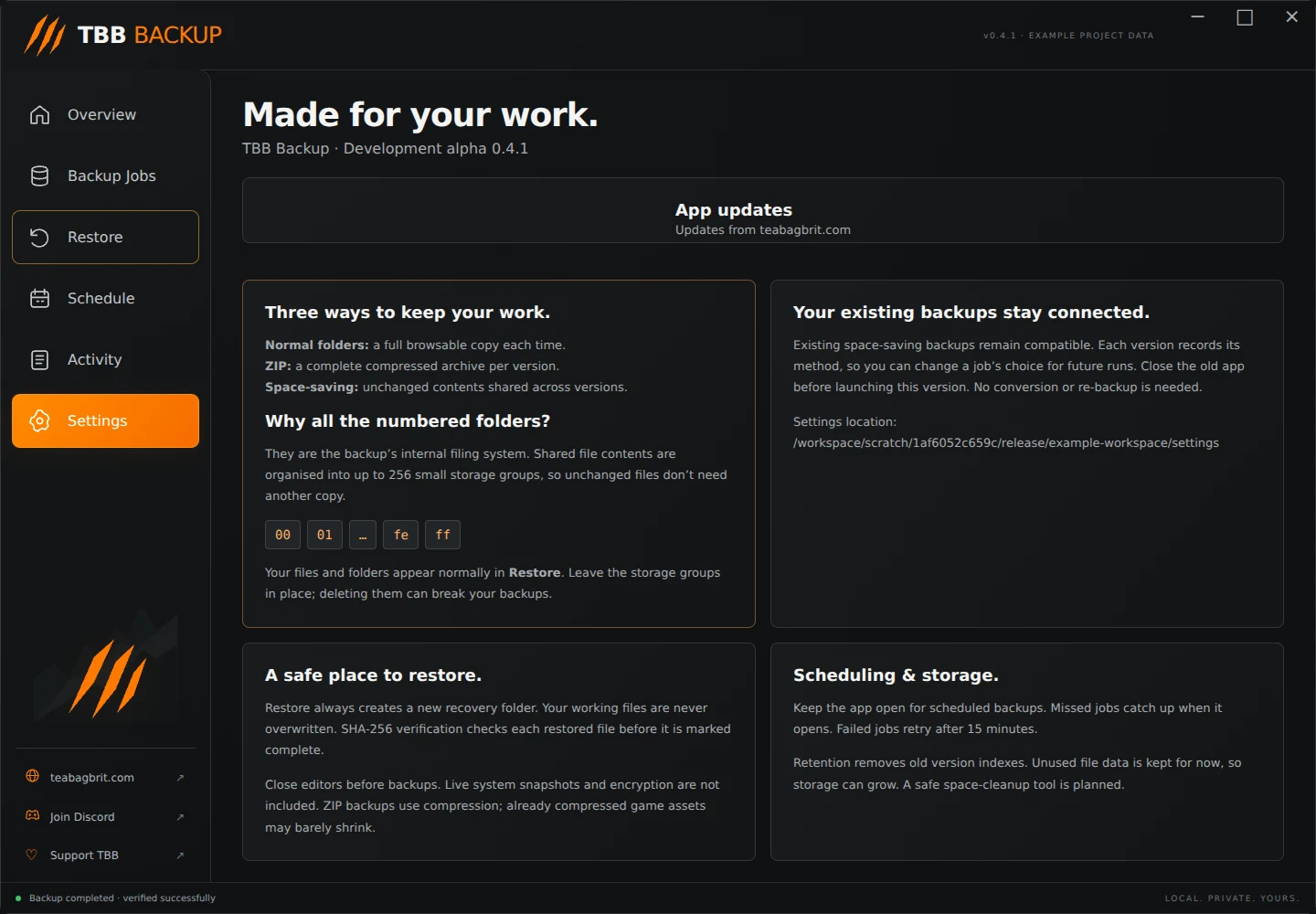This screenshot has width=1316, height=914.
Task: Click the "ff" storage group chip
Action: (x=442, y=535)
